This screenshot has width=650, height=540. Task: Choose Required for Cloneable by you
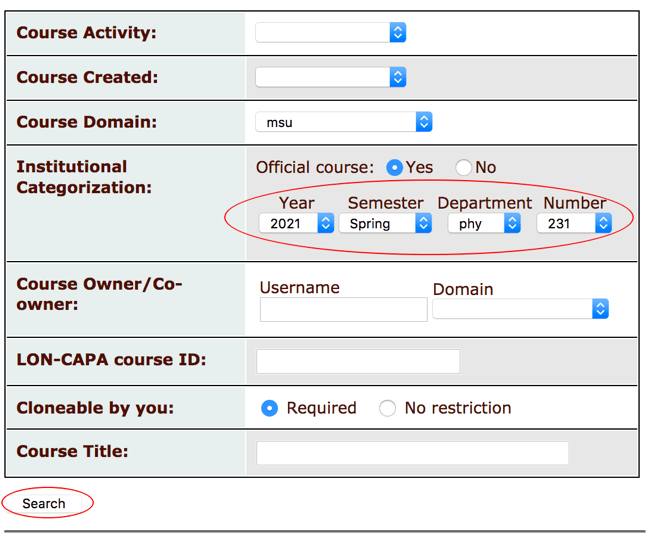pyautogui.click(x=269, y=408)
